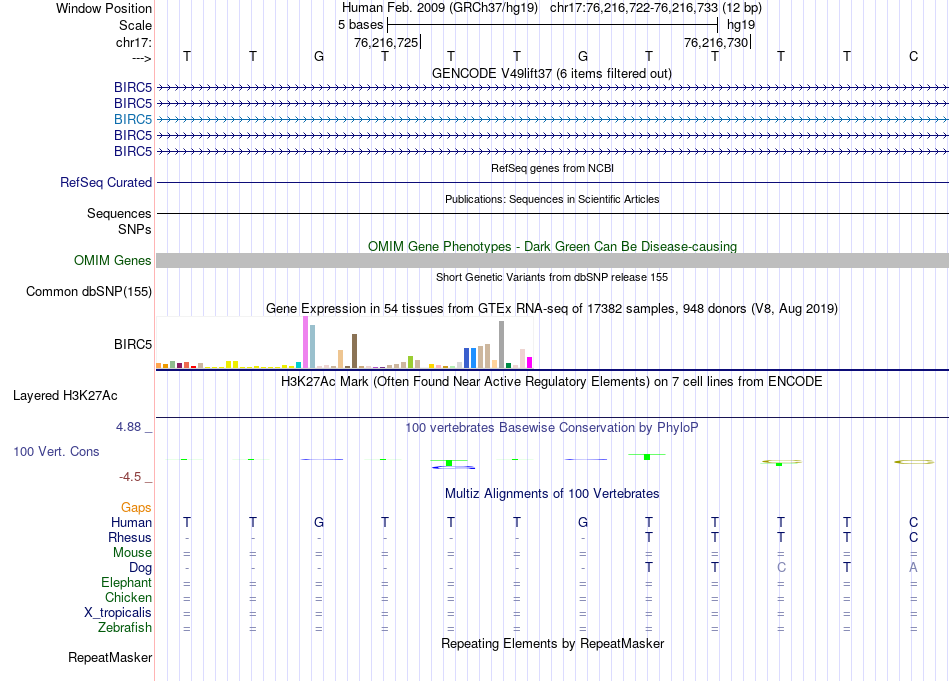Click the Rhesus alignment row label
Screen dimensions: 950x681
(x=130, y=537)
